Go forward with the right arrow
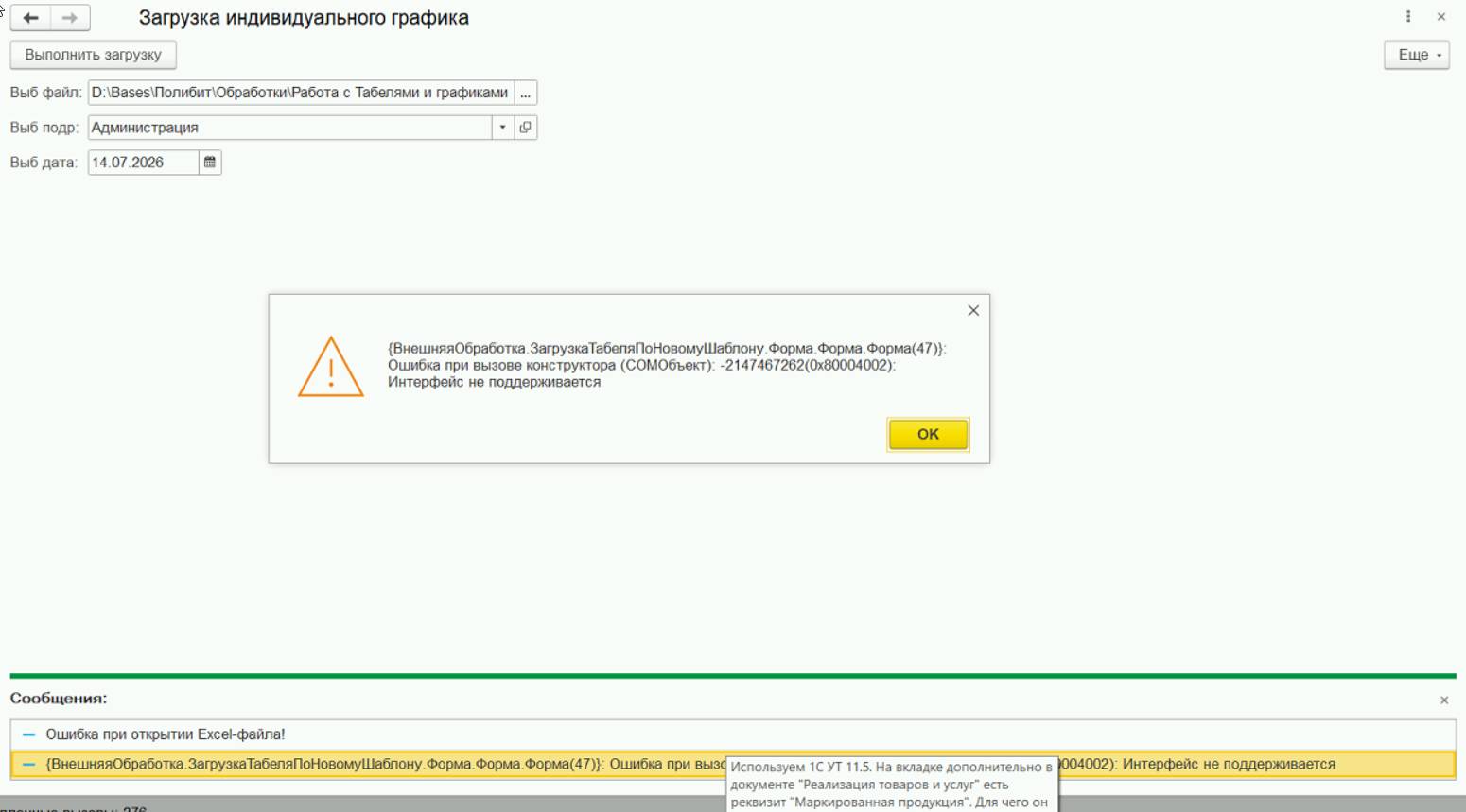The width and height of the screenshot is (1466, 812). 70,18
